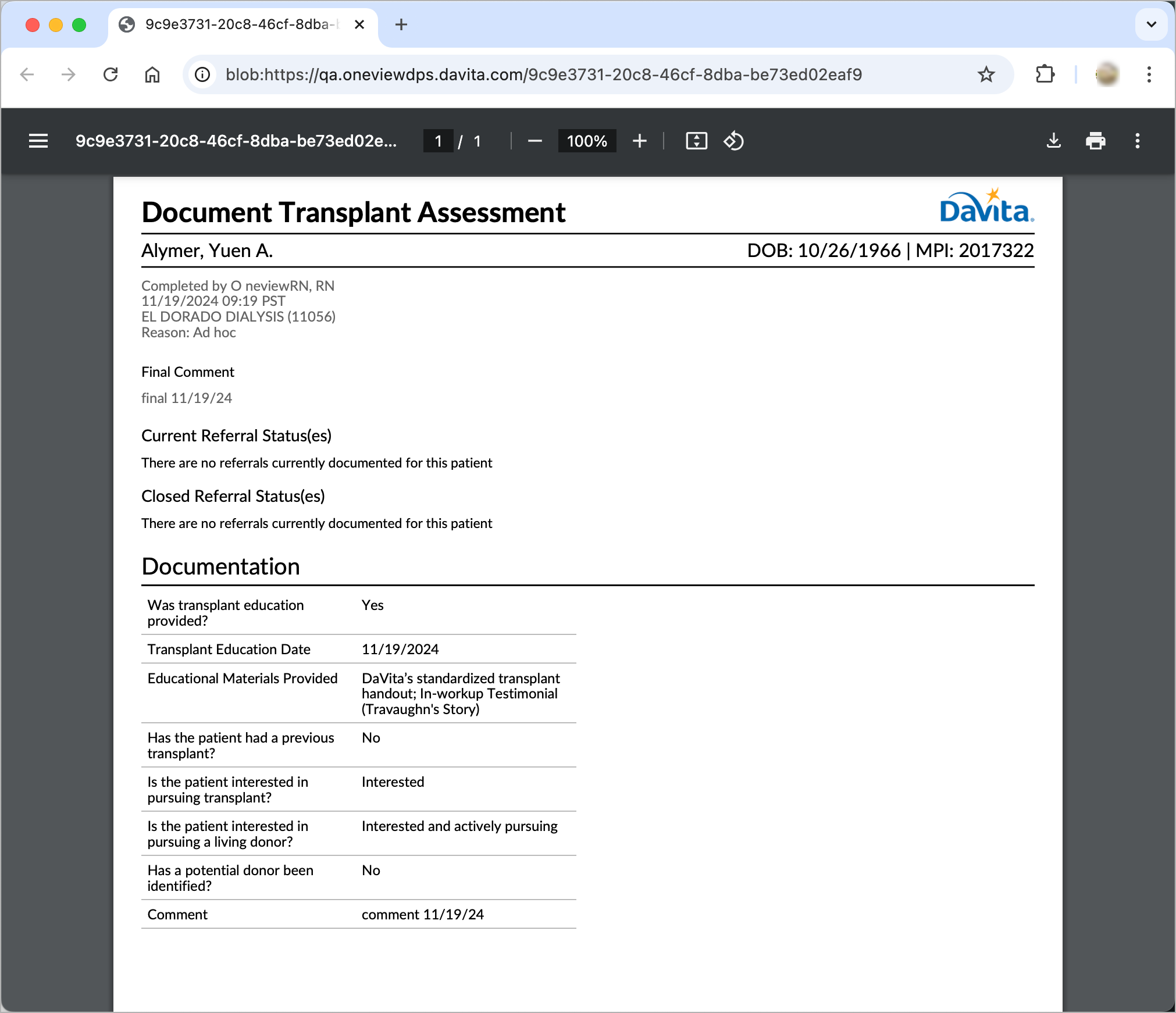The image size is (1176, 1013).
Task: Bookmark this page with star icon
Action: coord(986,74)
